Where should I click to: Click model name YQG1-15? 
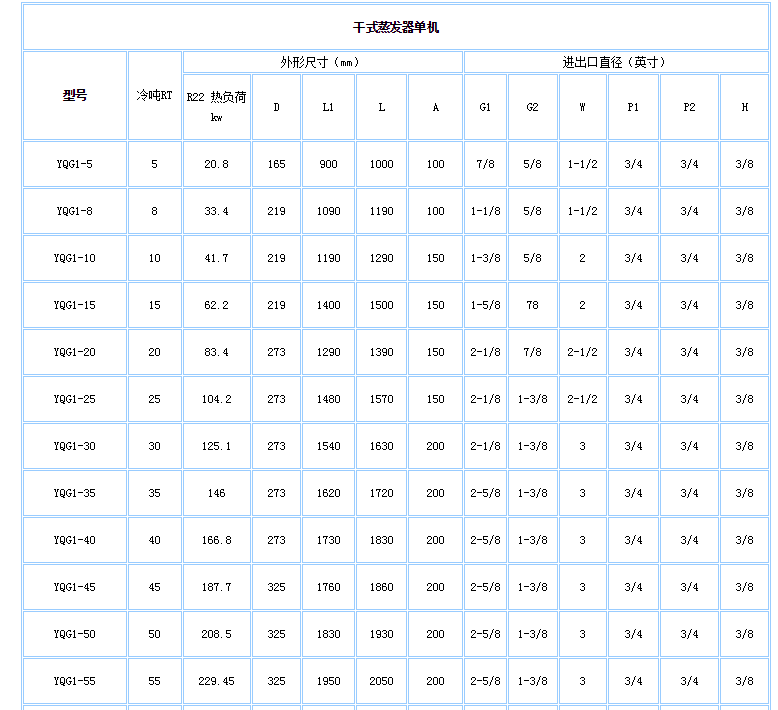(x=75, y=305)
